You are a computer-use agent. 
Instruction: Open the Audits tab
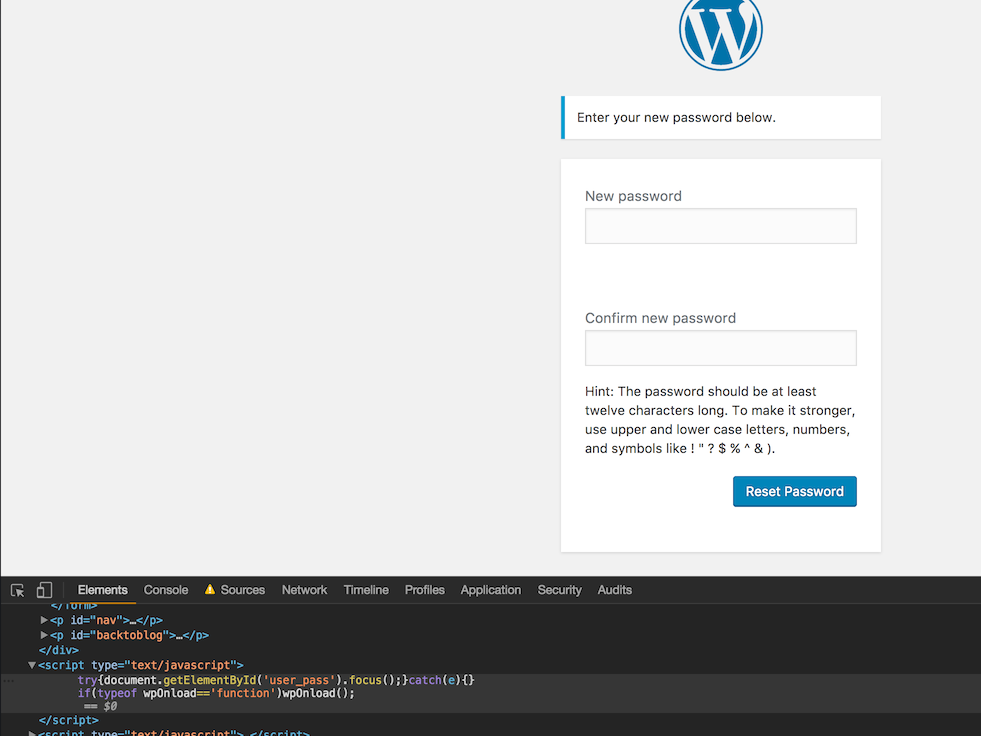pyautogui.click(x=614, y=590)
